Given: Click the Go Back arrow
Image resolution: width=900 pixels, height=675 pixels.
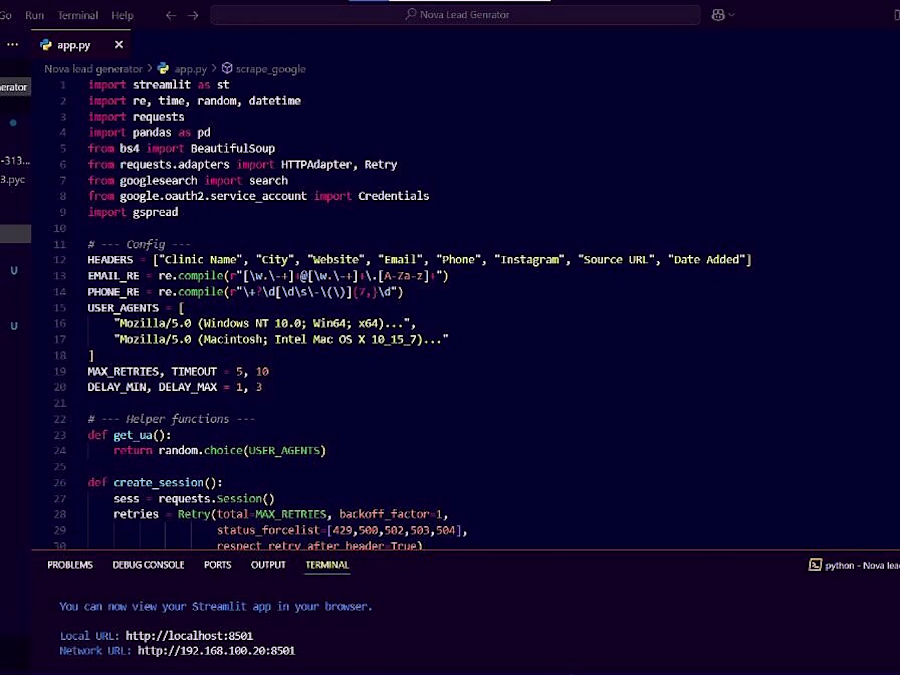Looking at the screenshot, I should click(170, 15).
